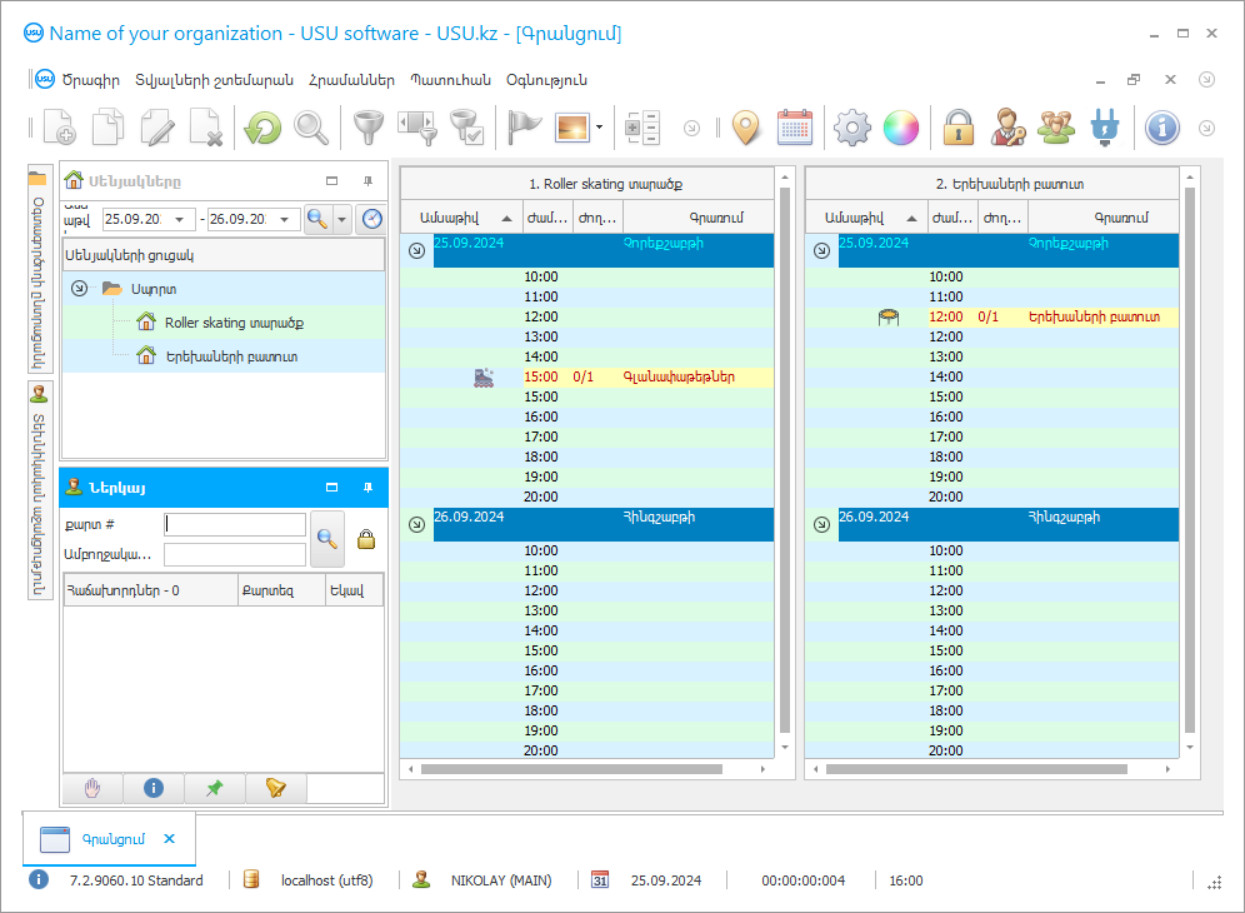Click the hand icon button below client list
The image size is (1245, 913).
click(x=93, y=788)
